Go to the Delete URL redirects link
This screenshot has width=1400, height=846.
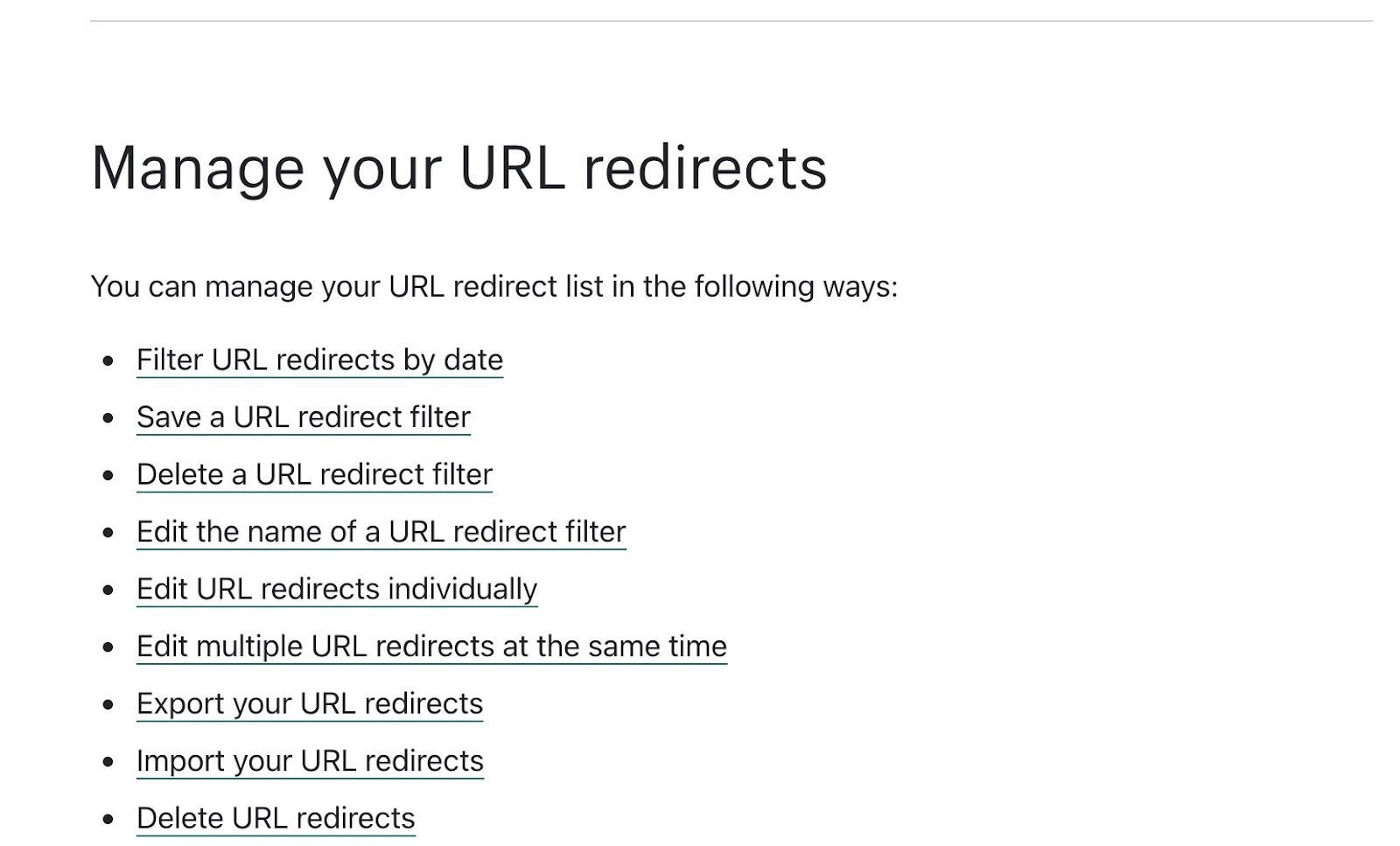coord(276,819)
